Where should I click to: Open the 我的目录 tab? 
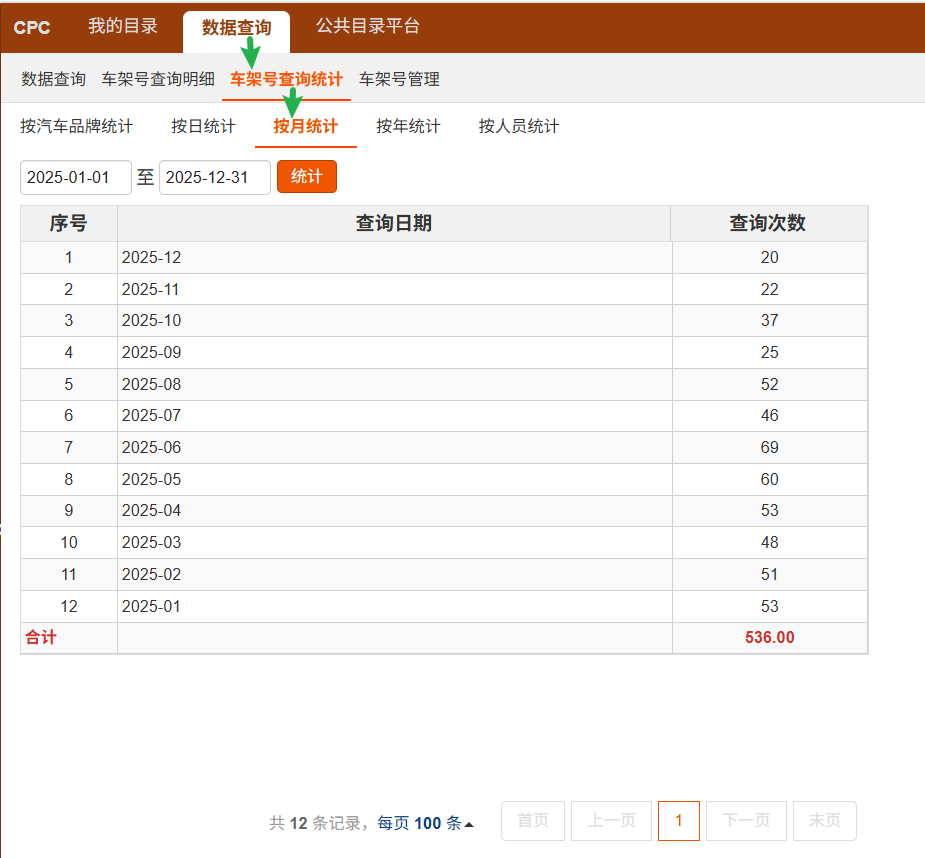(122, 27)
